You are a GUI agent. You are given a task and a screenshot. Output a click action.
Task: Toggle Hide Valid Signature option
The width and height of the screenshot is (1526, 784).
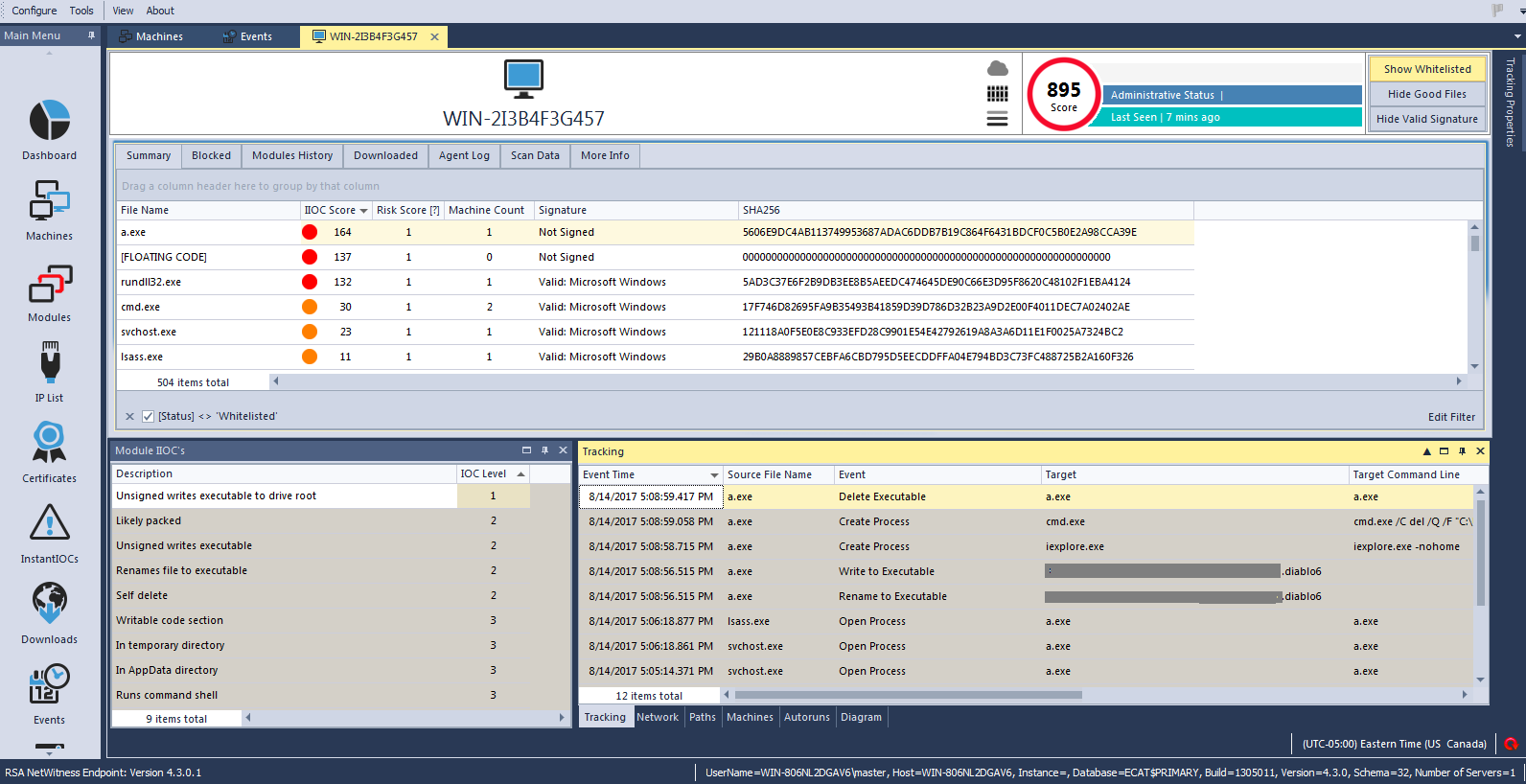[x=1426, y=119]
